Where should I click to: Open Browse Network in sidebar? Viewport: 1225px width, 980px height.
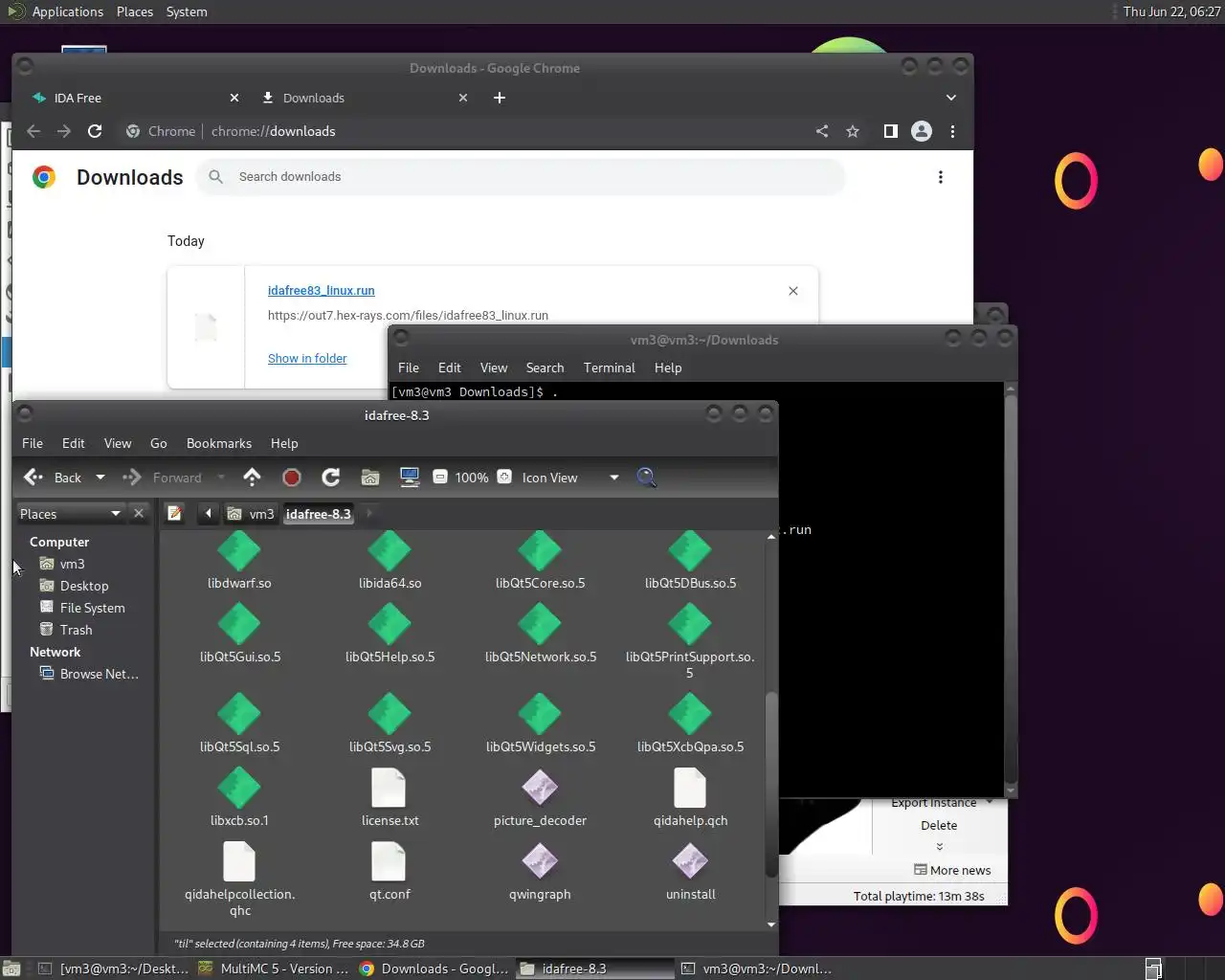click(99, 674)
